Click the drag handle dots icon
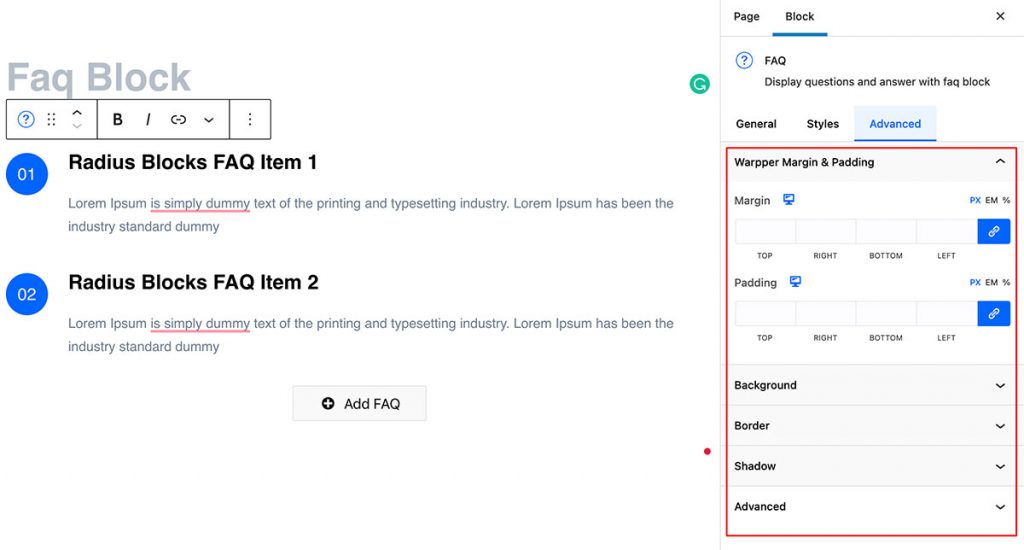 (x=52, y=120)
